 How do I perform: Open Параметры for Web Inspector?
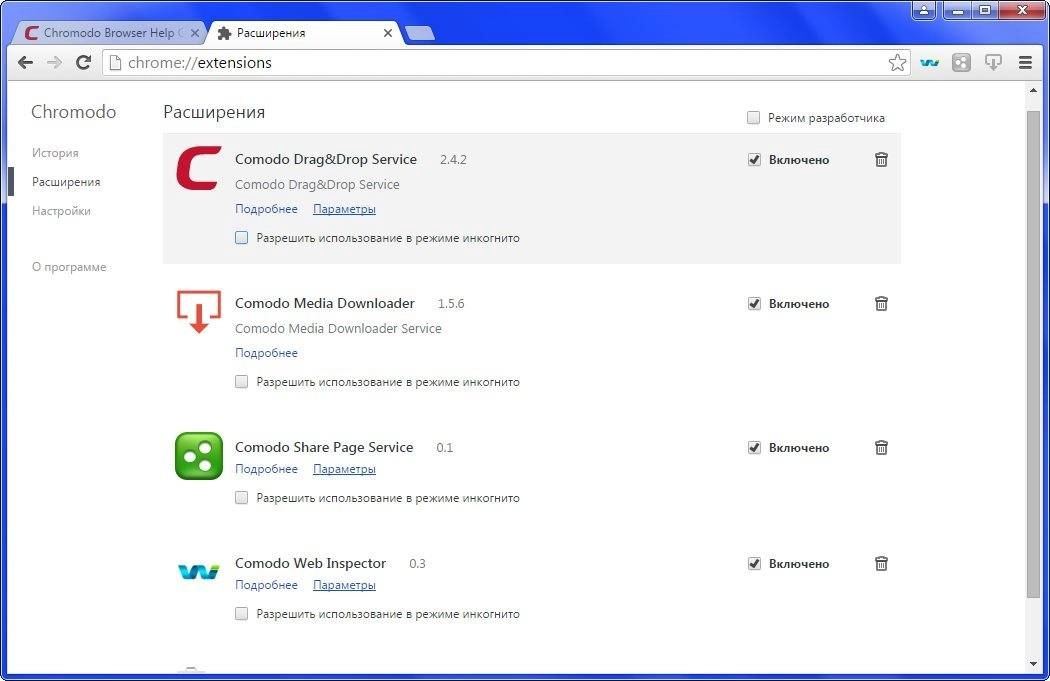344,585
